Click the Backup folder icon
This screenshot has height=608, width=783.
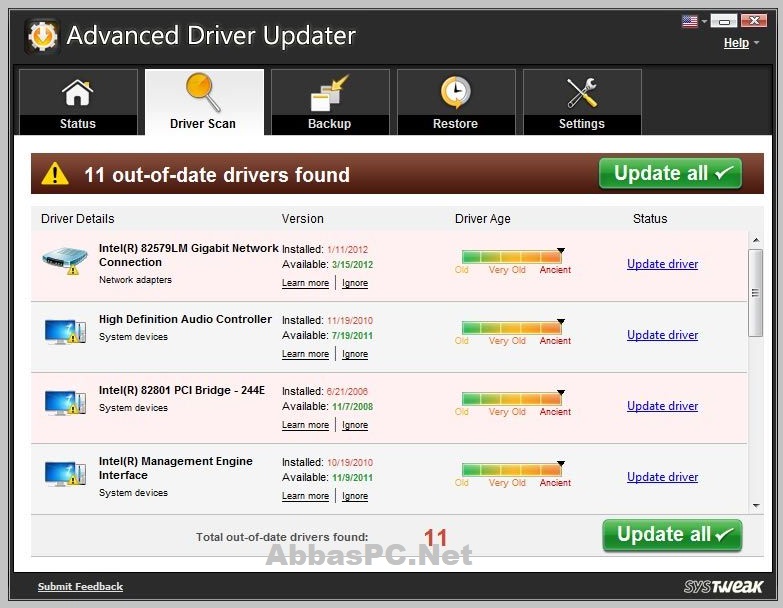tap(330, 93)
